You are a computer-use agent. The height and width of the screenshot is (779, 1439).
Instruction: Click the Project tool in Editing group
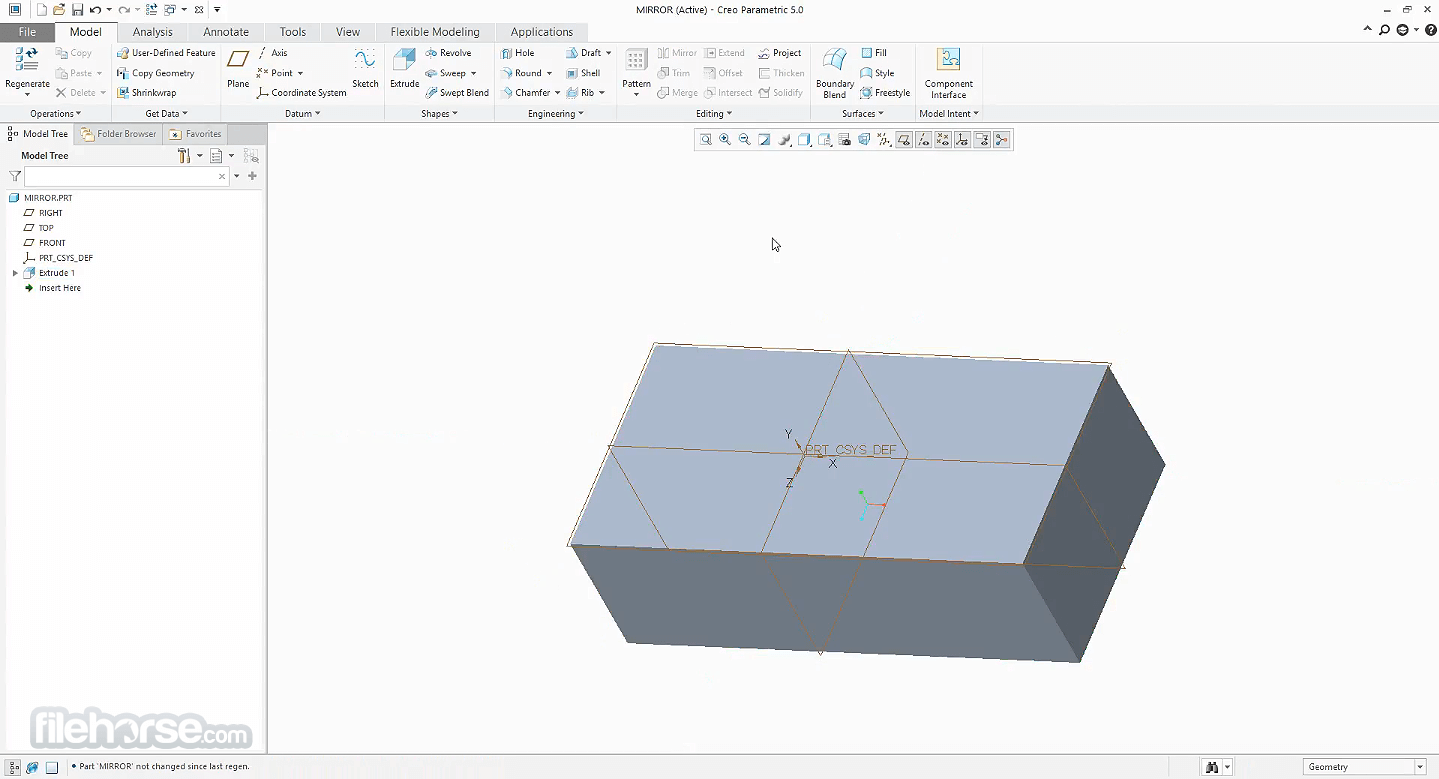(780, 53)
